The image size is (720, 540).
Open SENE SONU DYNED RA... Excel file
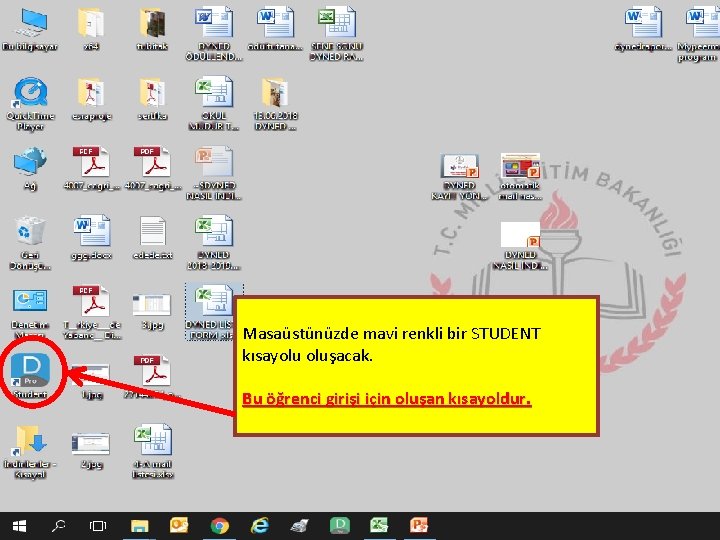point(337,22)
